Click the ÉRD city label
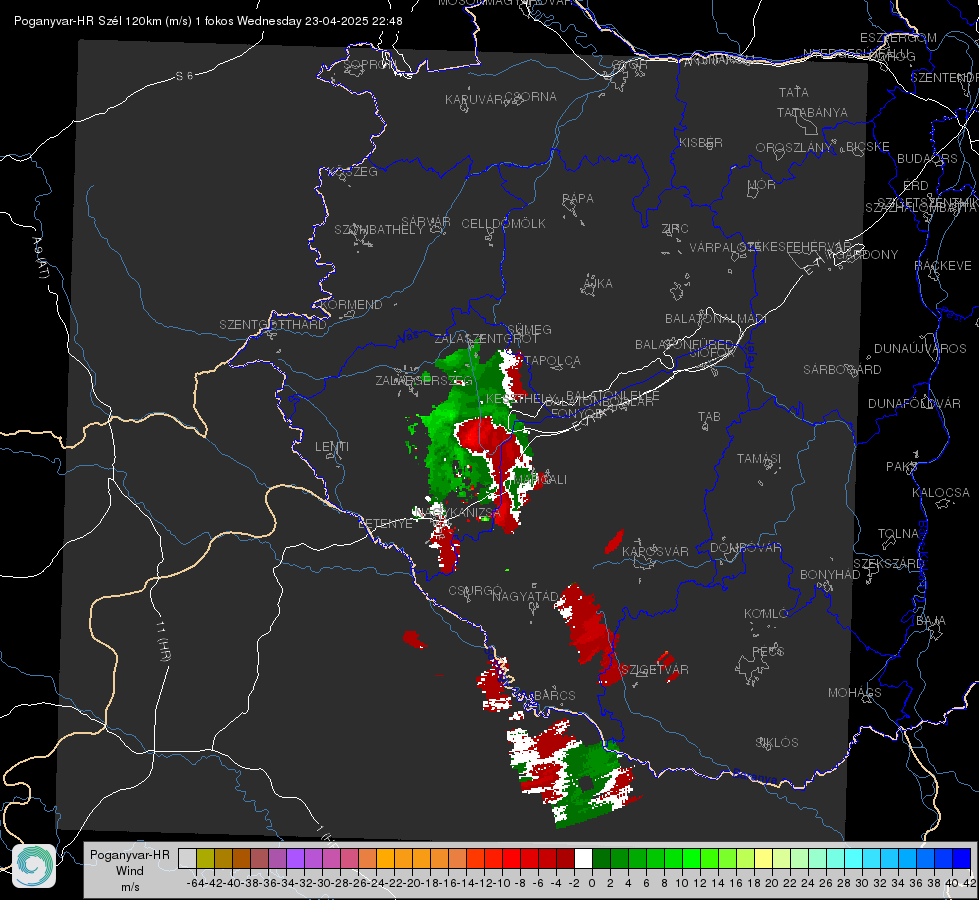Viewport: 979px width, 900px height. (916, 186)
